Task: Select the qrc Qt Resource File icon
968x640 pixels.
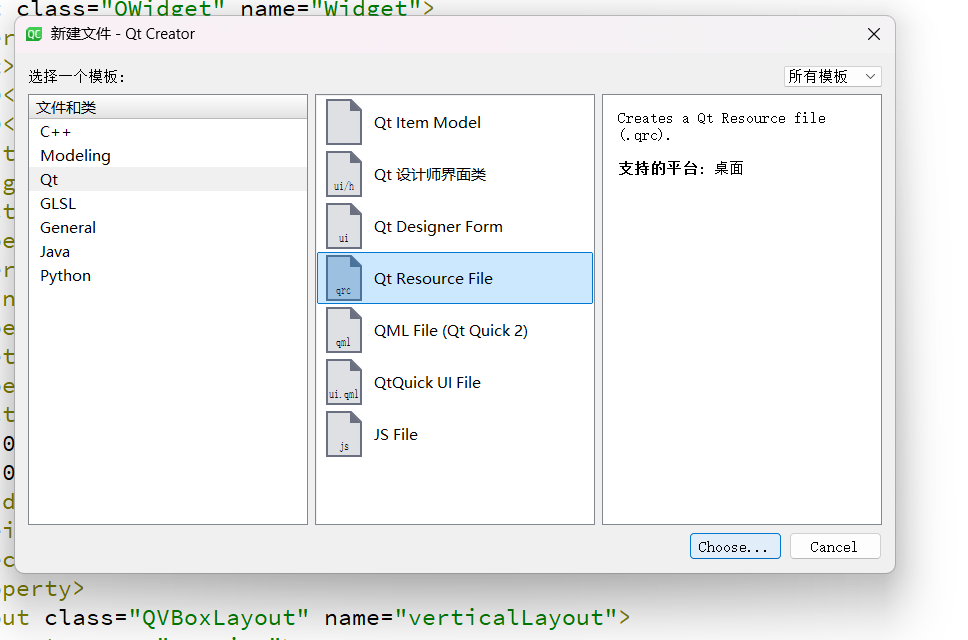Action: (344, 278)
